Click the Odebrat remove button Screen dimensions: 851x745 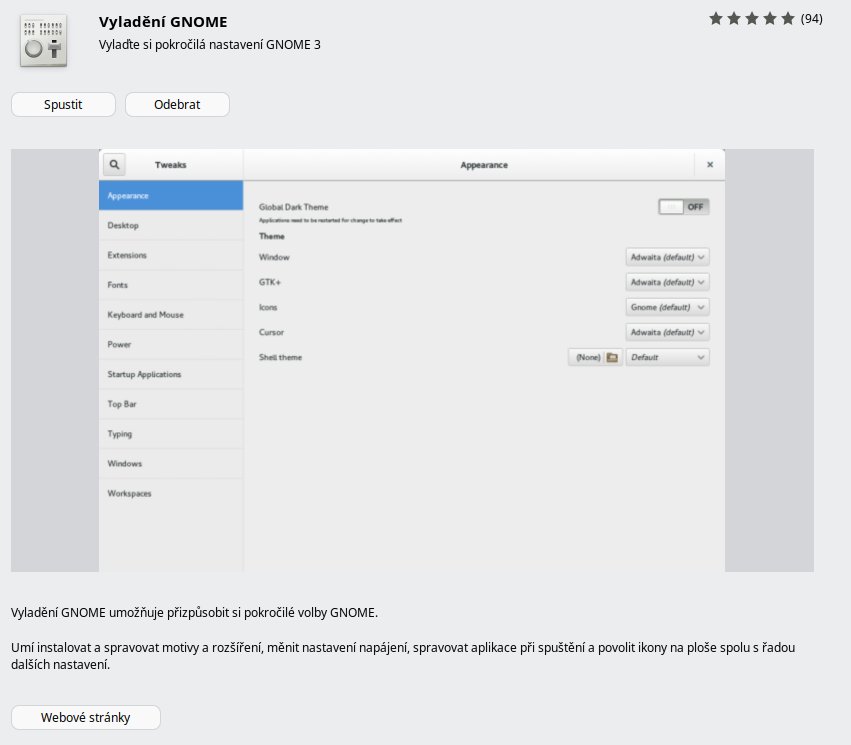coord(177,104)
